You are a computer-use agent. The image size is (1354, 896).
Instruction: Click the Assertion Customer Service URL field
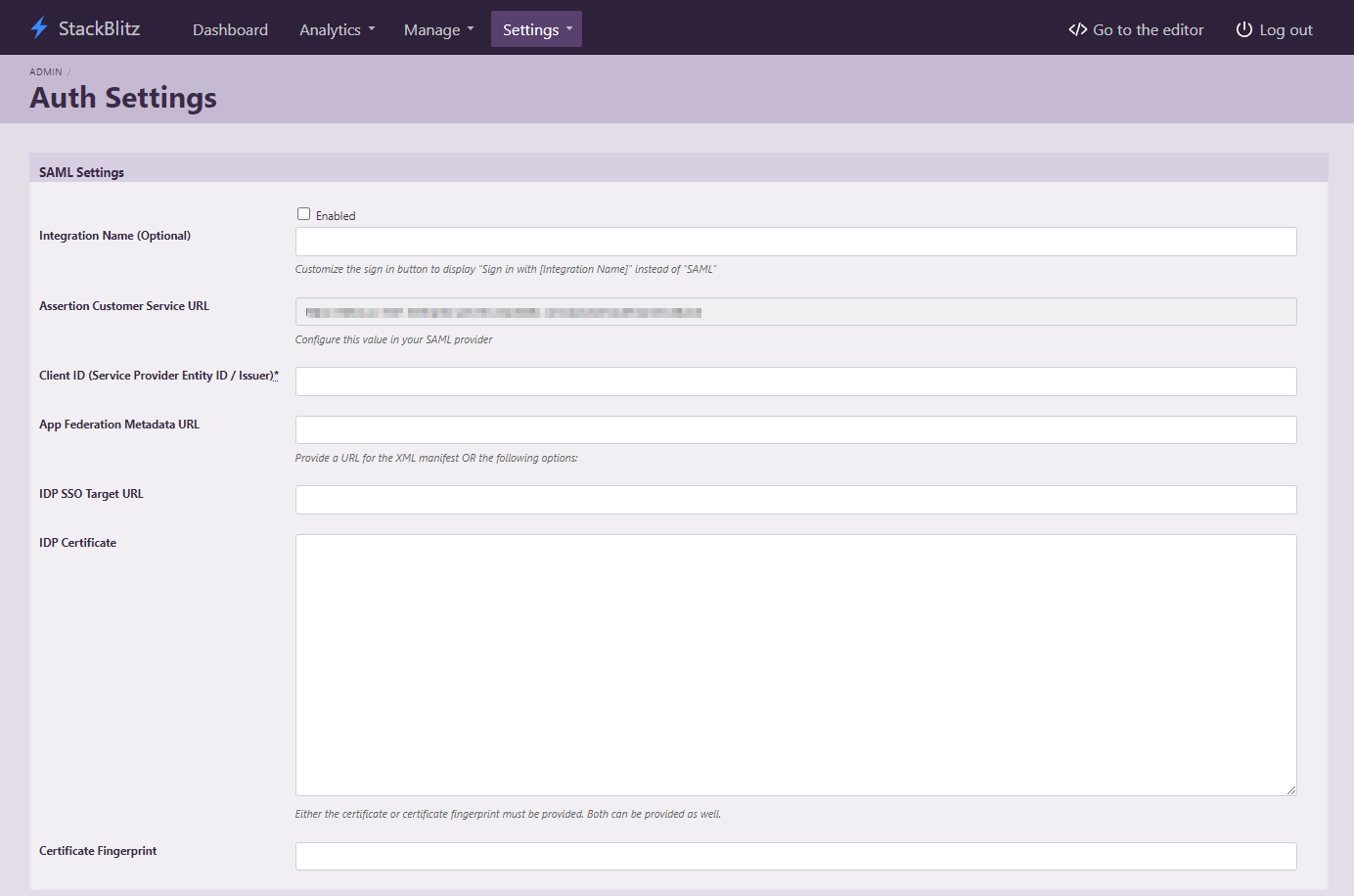click(x=795, y=312)
